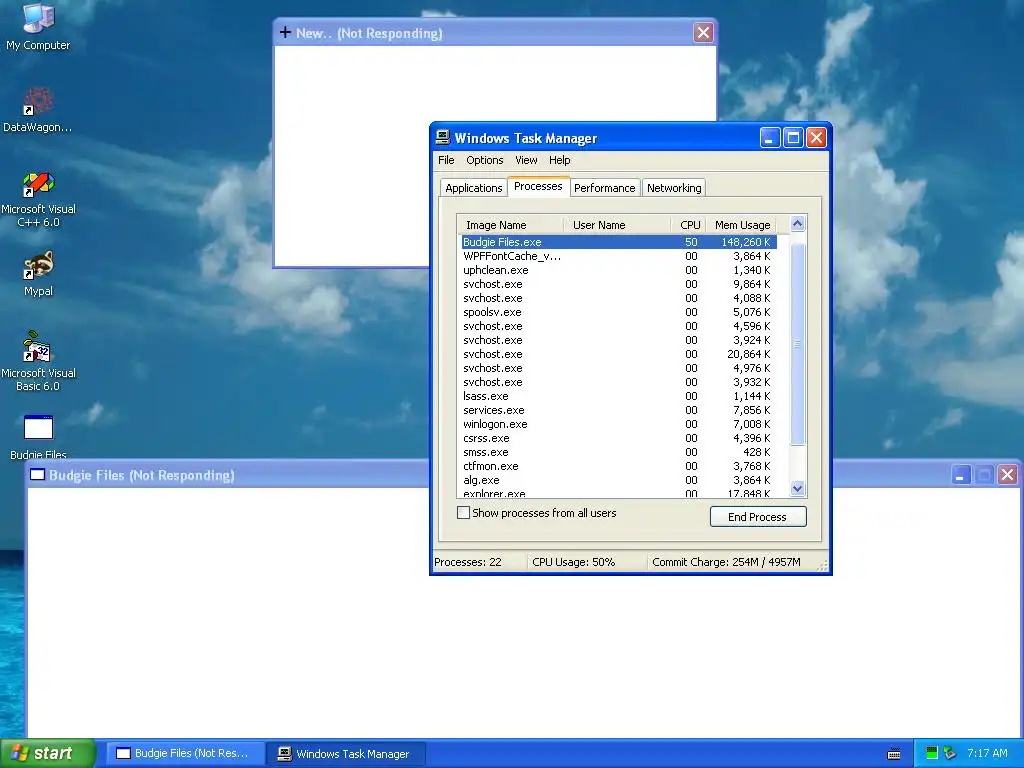Click the Processes: 22 status bar text
This screenshot has width=1024, height=768.
point(468,562)
